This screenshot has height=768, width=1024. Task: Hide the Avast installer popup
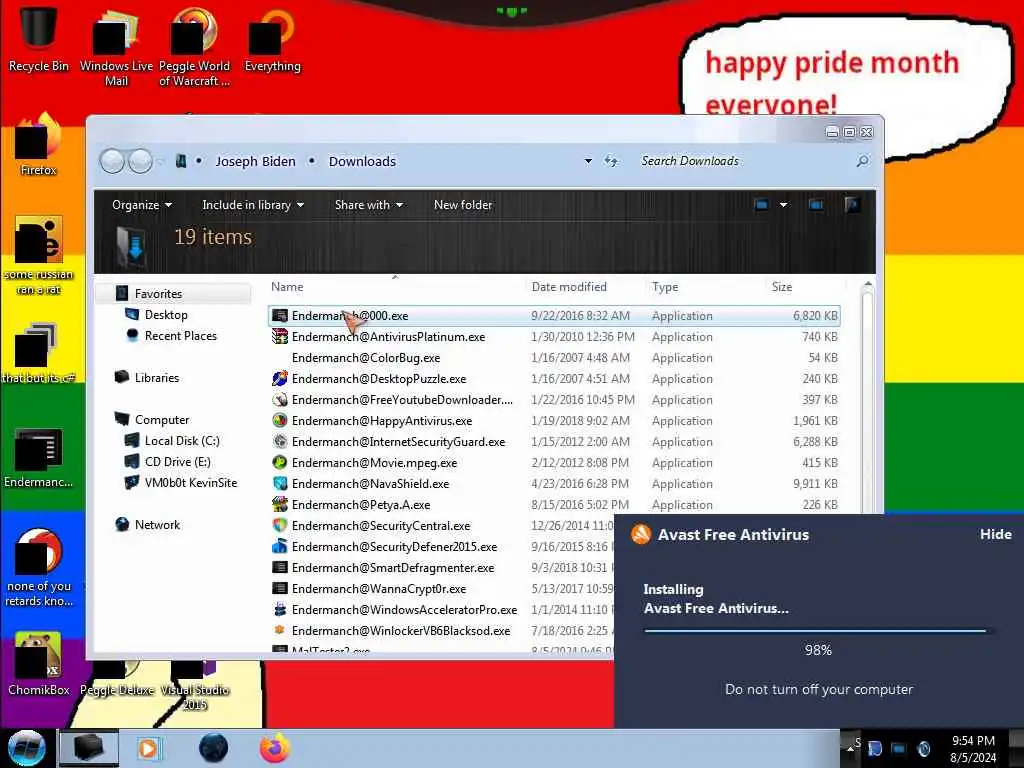tap(995, 534)
